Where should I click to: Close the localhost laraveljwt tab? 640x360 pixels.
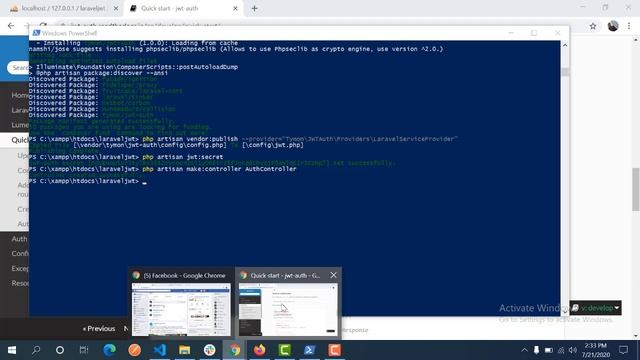(116, 8)
